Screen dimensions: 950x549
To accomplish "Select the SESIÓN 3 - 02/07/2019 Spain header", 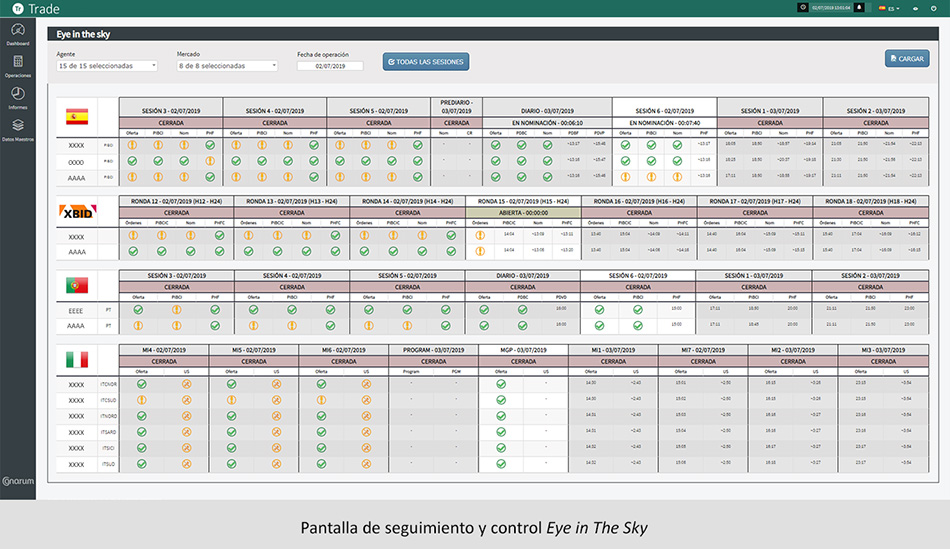I will point(170,111).
